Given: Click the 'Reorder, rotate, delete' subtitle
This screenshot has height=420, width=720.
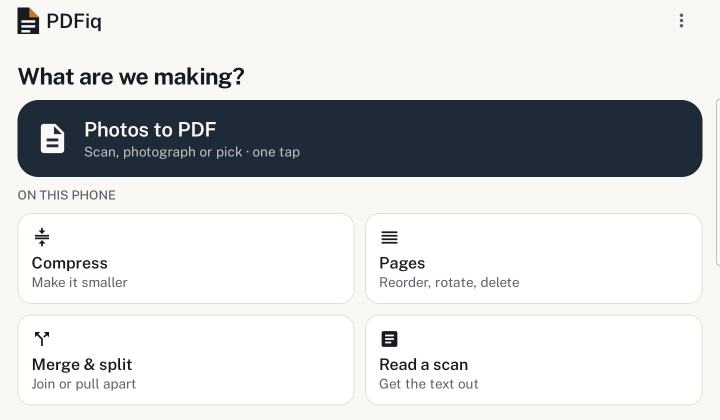Looking at the screenshot, I should (449, 282).
